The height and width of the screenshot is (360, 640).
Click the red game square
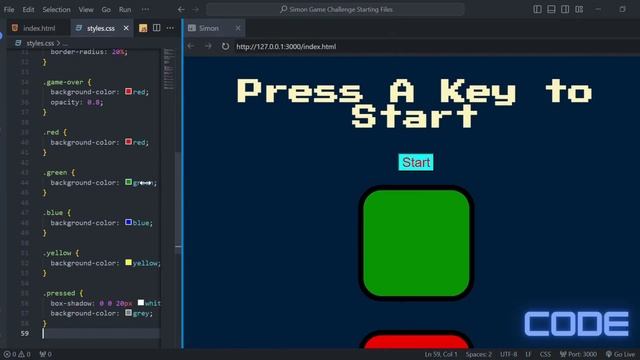coord(416,340)
